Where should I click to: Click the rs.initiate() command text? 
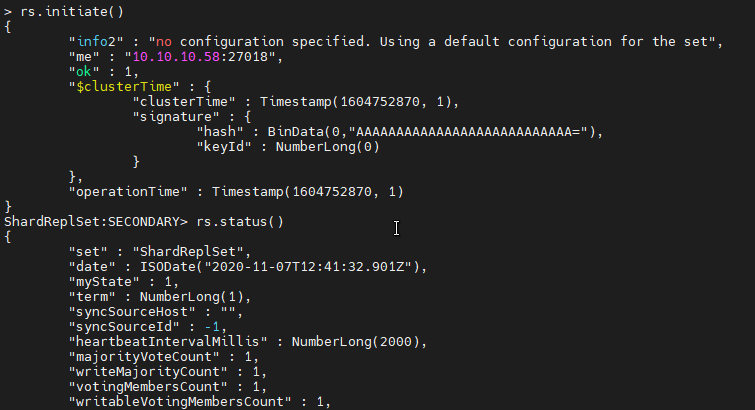point(72,12)
